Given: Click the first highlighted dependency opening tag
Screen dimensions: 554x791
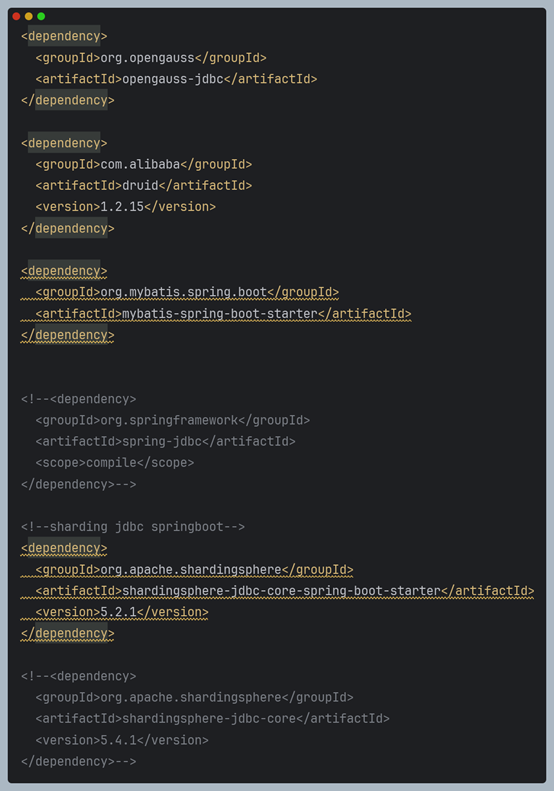Looking at the screenshot, I should click(64, 36).
